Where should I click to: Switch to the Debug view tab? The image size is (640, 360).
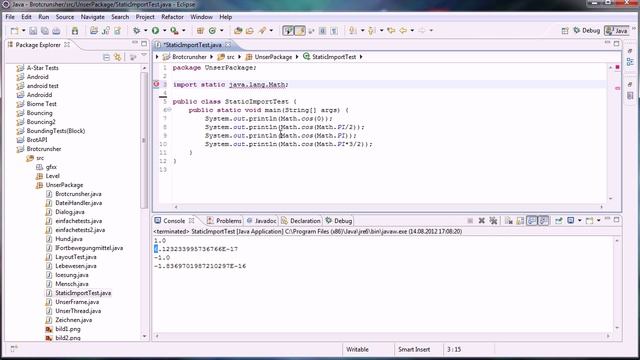(x=338, y=221)
